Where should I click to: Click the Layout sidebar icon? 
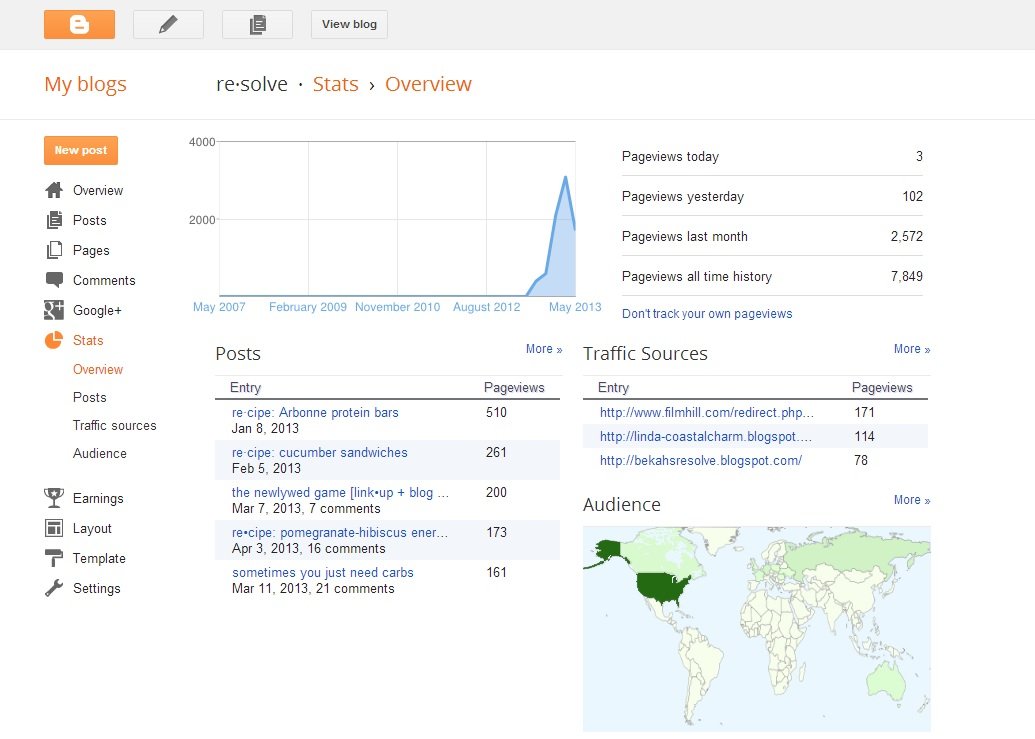coord(54,528)
